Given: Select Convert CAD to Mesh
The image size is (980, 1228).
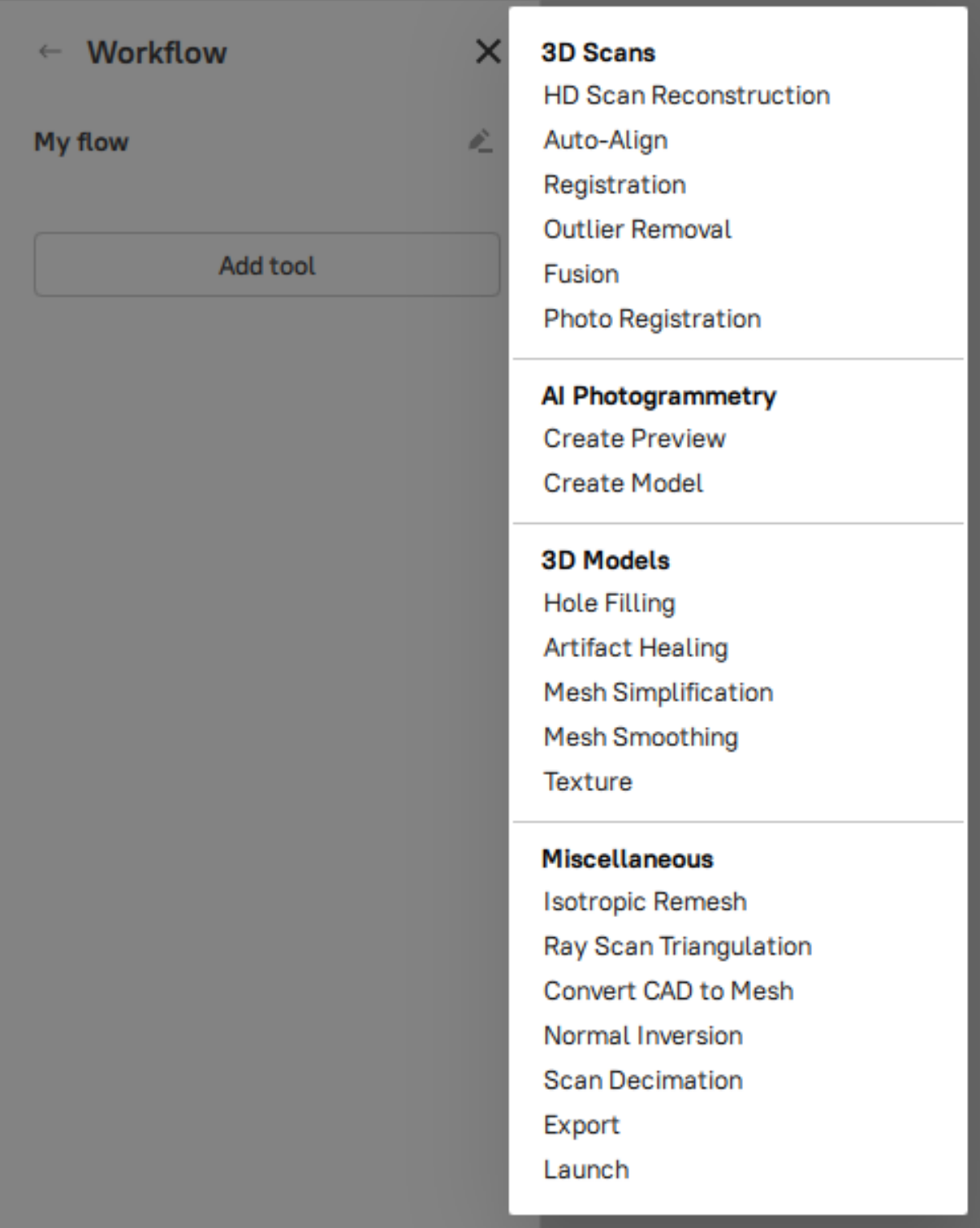Looking at the screenshot, I should coord(669,990).
